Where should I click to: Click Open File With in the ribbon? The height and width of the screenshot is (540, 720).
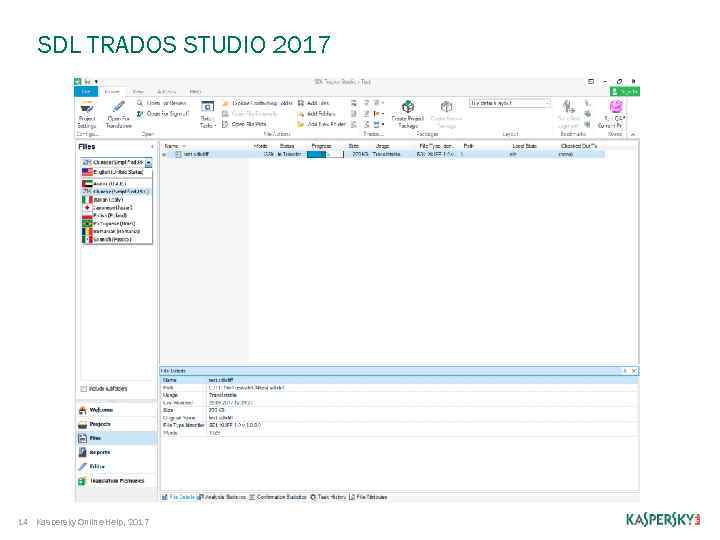tap(244, 124)
